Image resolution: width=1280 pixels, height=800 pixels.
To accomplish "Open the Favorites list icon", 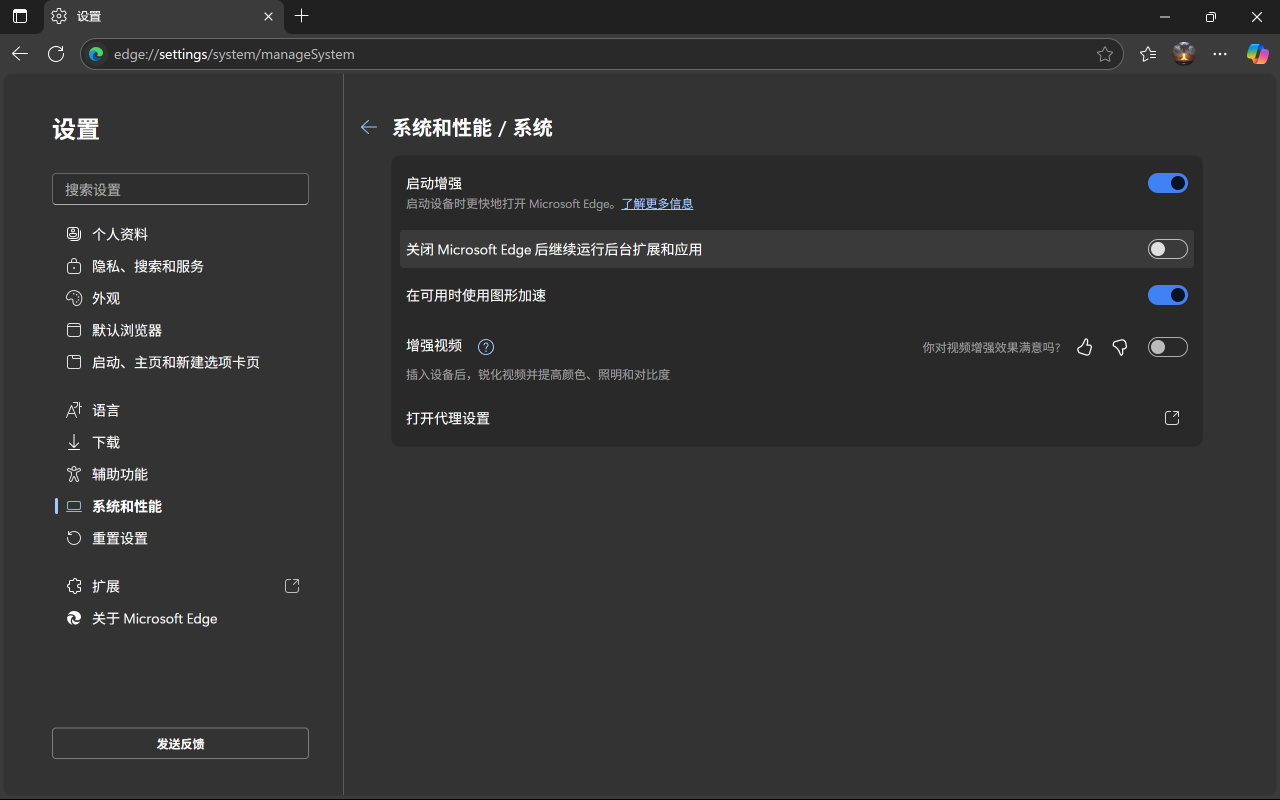I will [x=1148, y=54].
